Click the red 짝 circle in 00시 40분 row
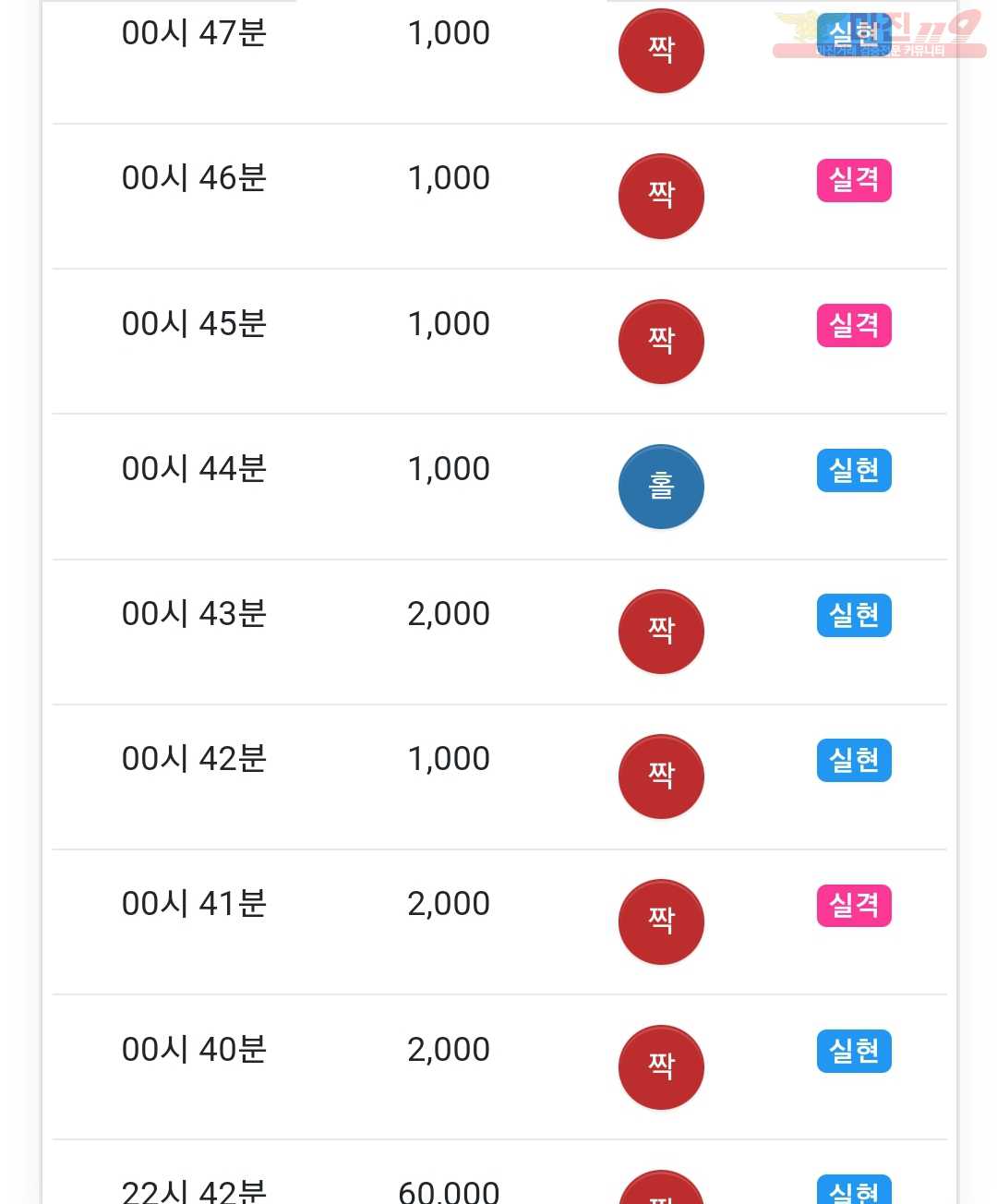Screen dimensions: 997x1204 661,1067
